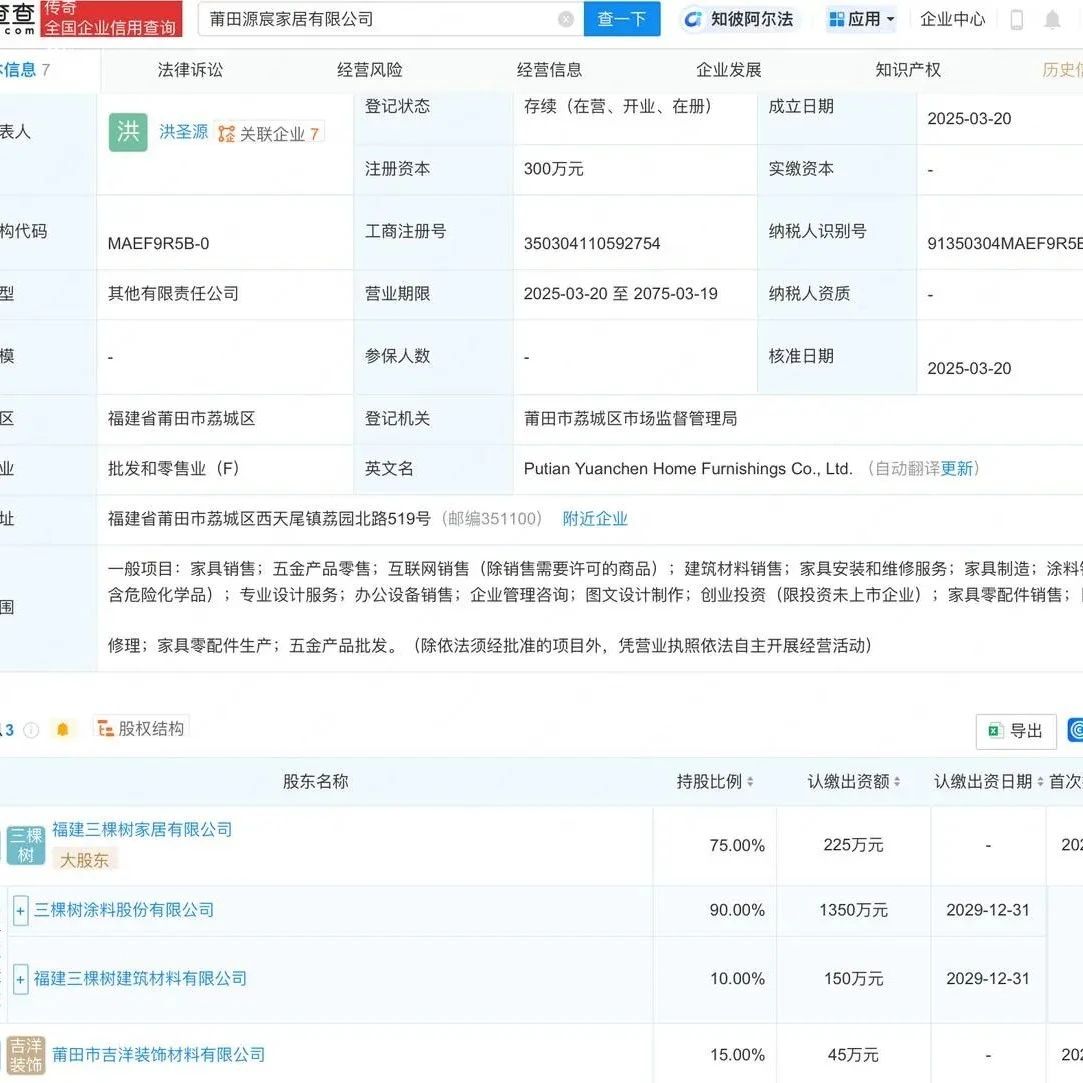
Task: Click the green 洪 avatar icon
Action: click(x=128, y=132)
